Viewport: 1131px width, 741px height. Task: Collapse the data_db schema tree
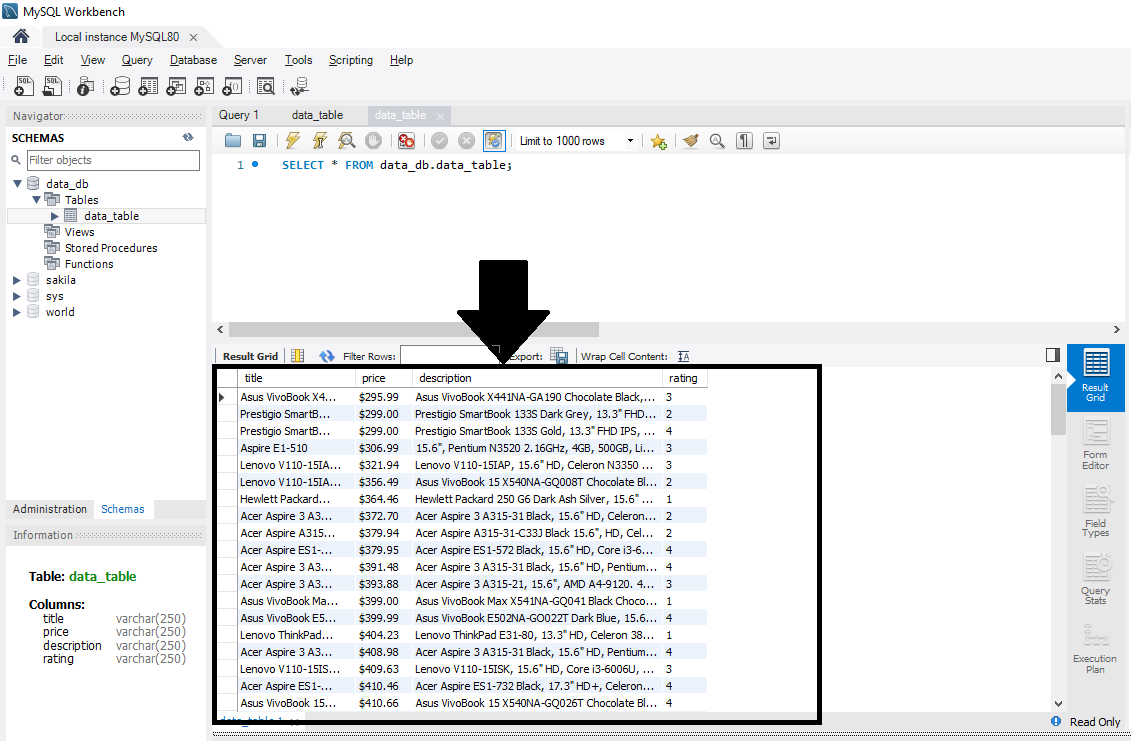pos(17,184)
